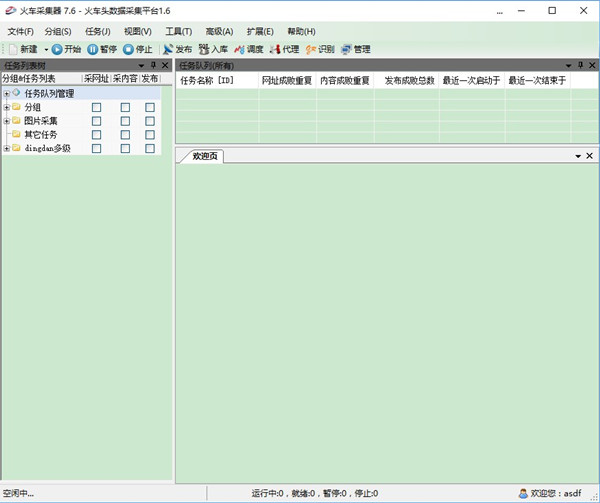Toggle 采内容 checkbox for 图片采集 row

click(126, 121)
